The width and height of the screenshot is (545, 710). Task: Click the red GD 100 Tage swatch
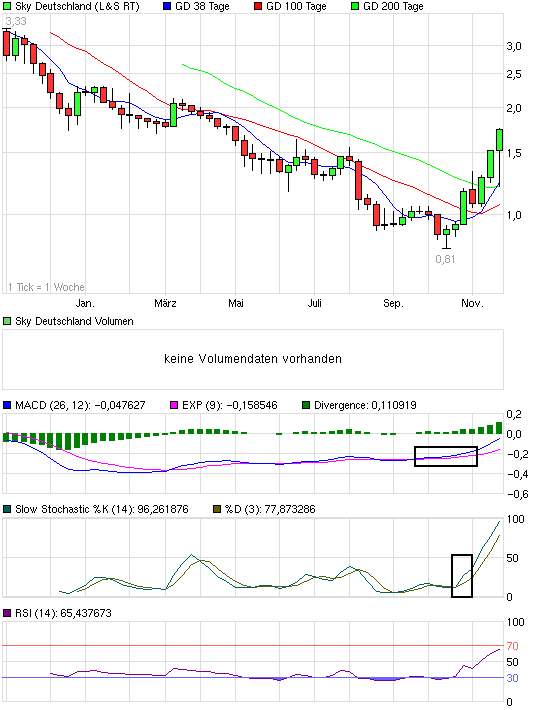click(x=258, y=6)
